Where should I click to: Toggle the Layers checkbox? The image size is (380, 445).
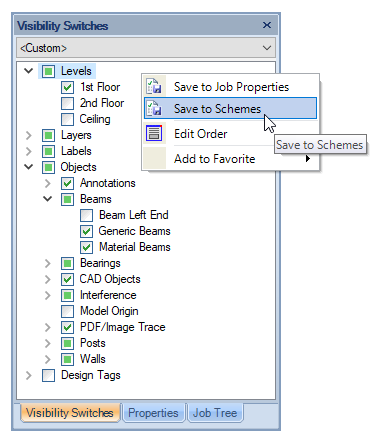click(x=48, y=135)
